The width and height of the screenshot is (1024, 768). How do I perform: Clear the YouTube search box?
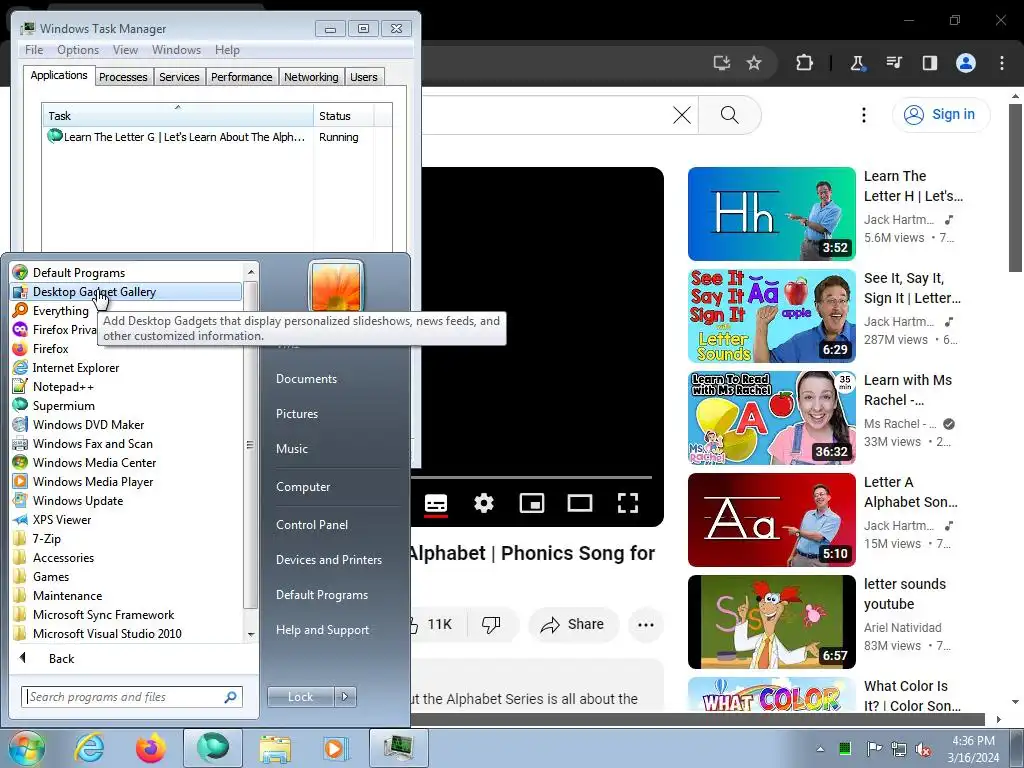click(x=682, y=116)
